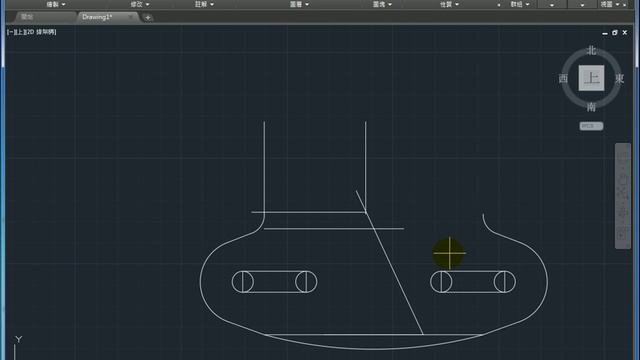Expand the 圖塊 (Block) panel
640x360 pixels.
(382, 4)
